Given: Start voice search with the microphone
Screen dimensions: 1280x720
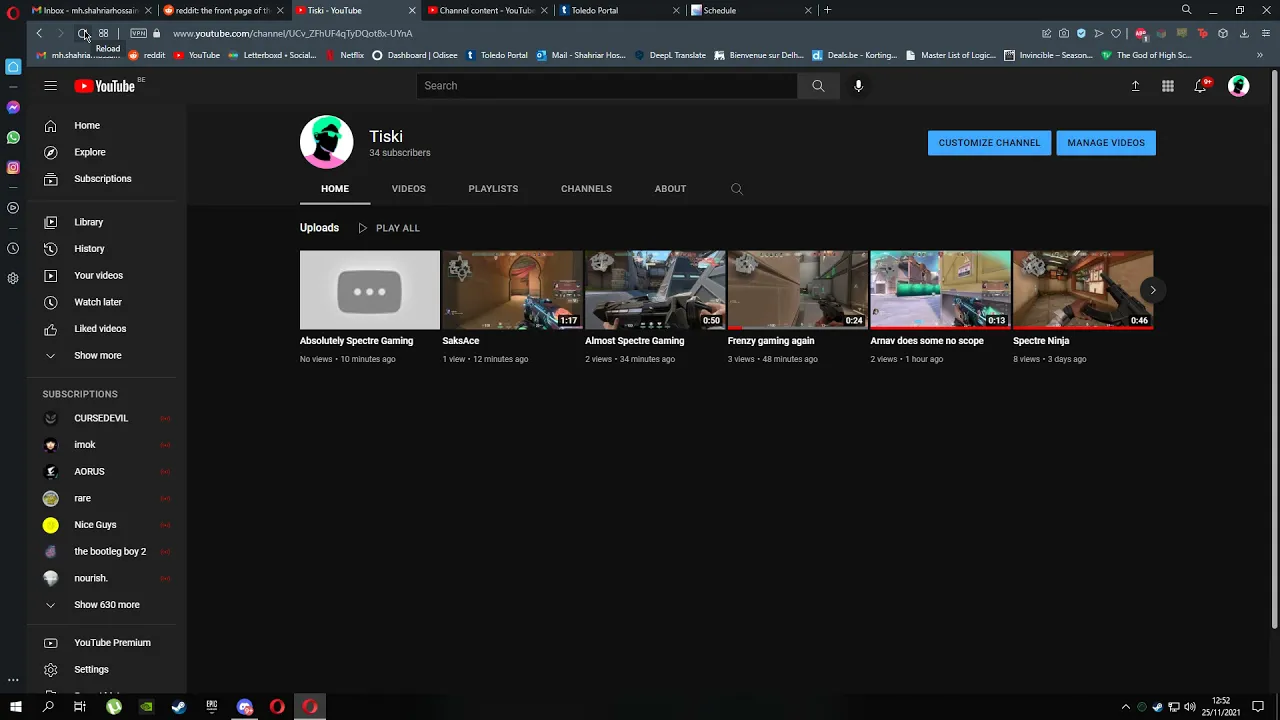Looking at the screenshot, I should click(858, 86).
